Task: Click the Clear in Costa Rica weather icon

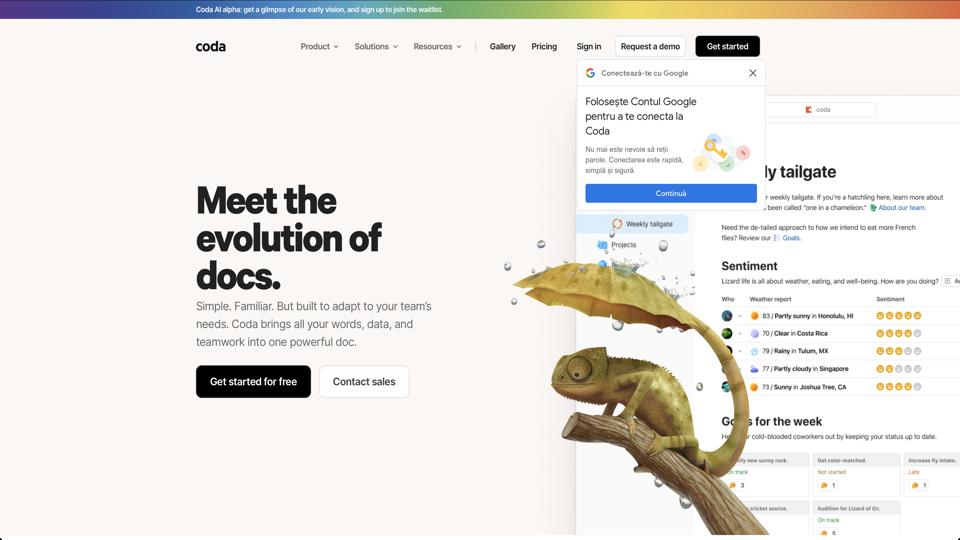Action: (755, 334)
